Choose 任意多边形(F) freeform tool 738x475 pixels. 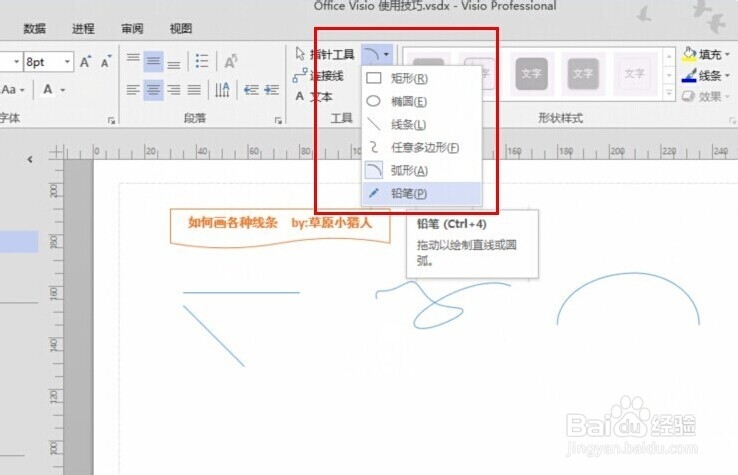422,147
